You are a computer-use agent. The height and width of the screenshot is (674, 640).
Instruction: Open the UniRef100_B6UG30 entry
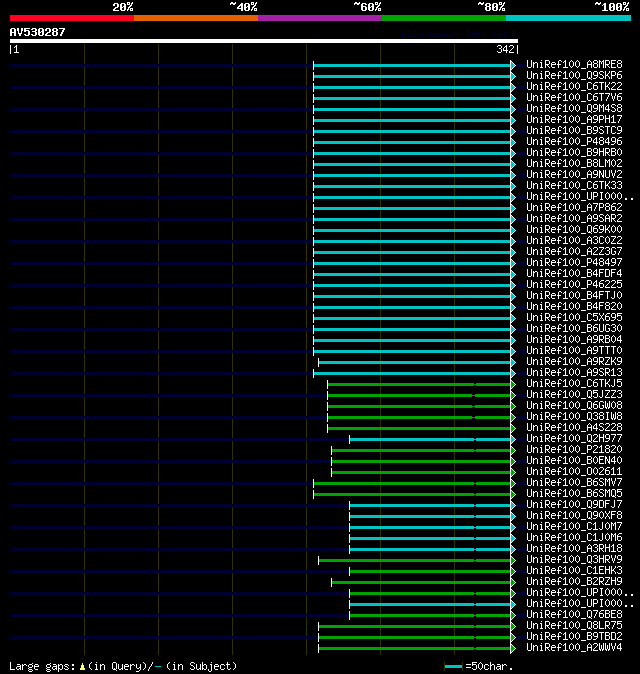574,328
